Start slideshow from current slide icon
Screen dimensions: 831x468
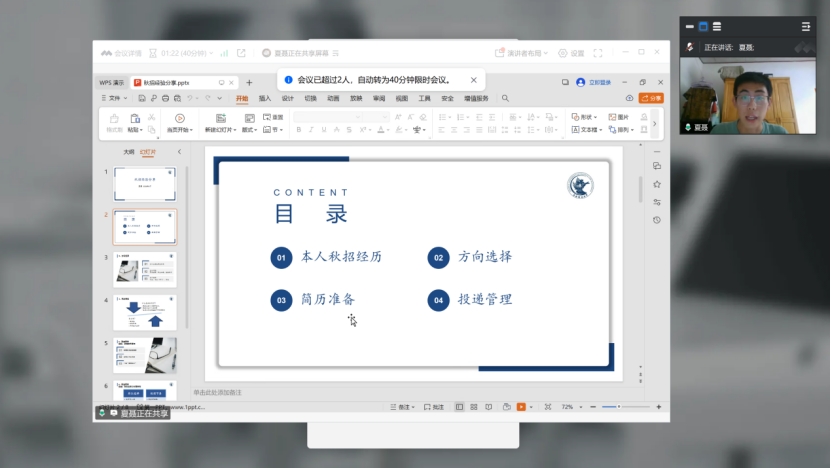click(x=180, y=119)
